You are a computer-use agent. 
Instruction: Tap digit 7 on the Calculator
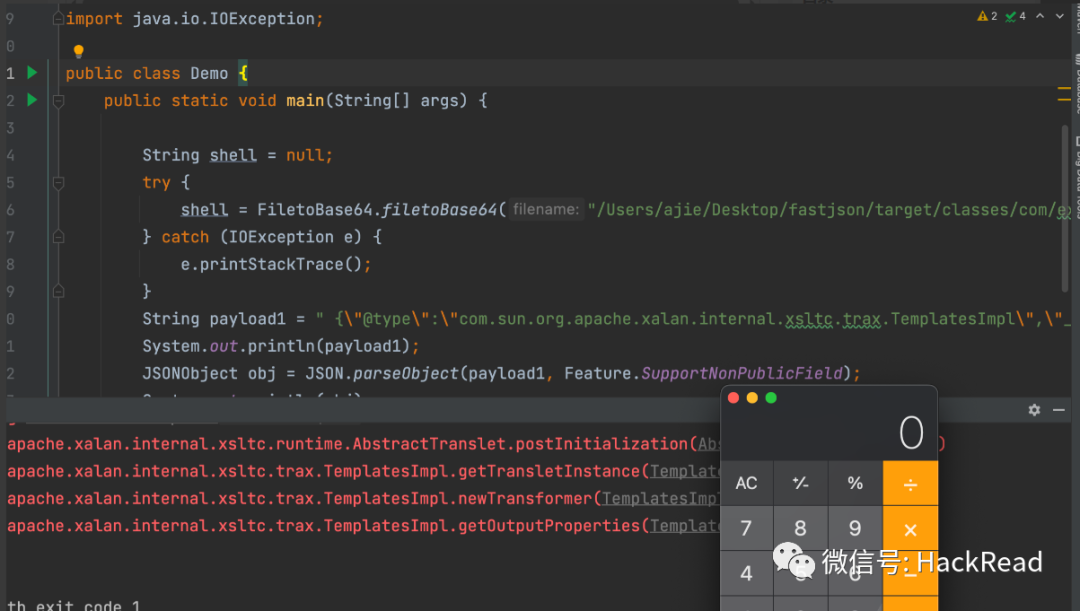point(747,528)
